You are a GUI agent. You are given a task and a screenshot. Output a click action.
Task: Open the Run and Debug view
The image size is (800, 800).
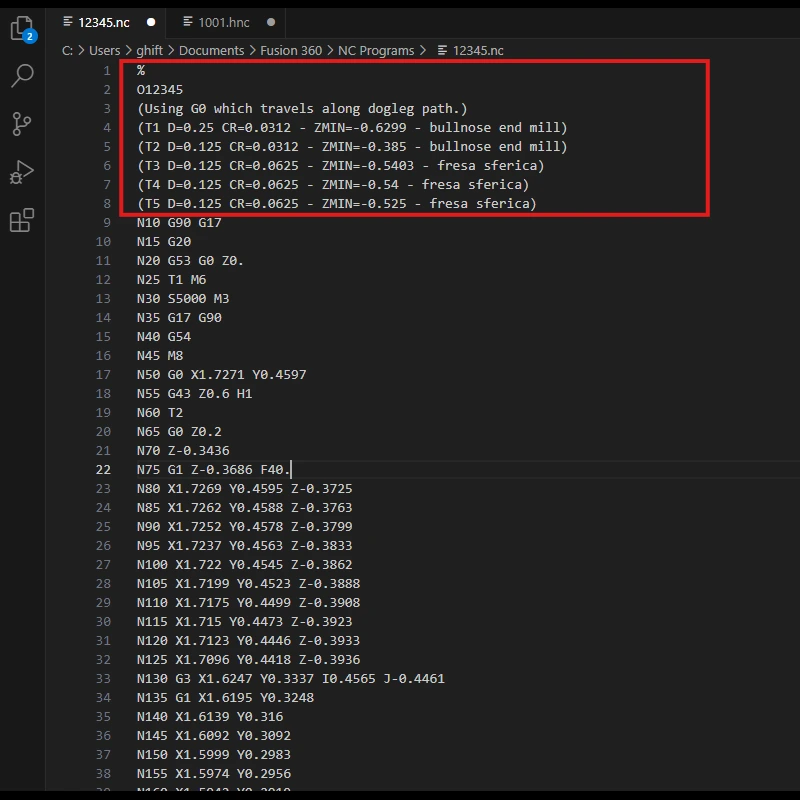click(x=21, y=172)
